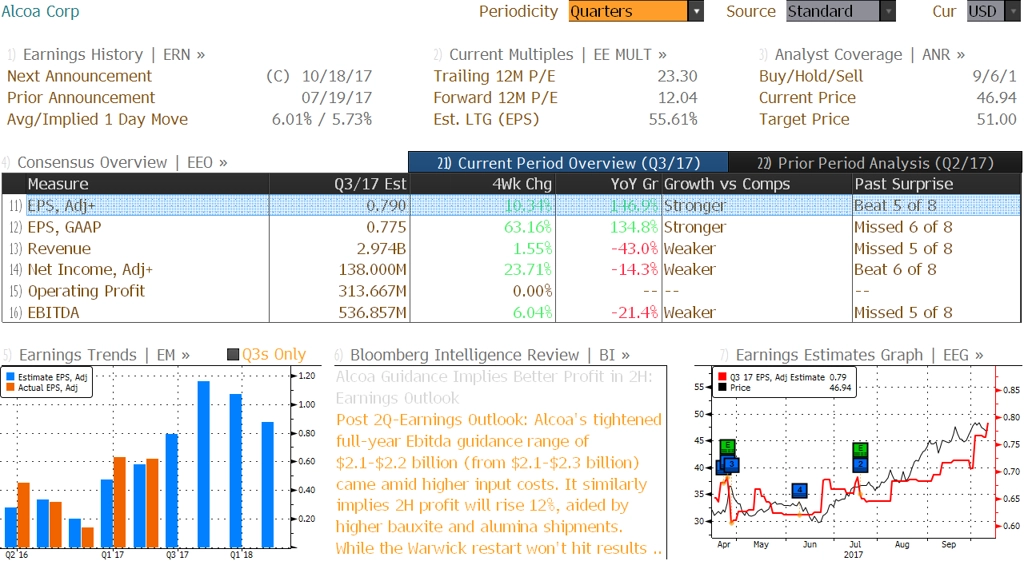Select the blue marker numbered 2
This screenshot has width=1024, height=561.
coord(860,464)
